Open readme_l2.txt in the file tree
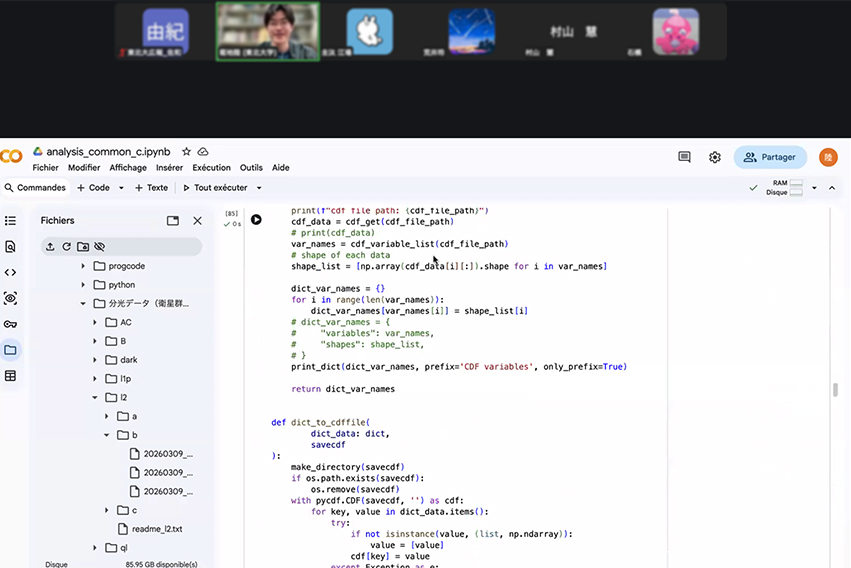The image size is (851, 568). 149,528
